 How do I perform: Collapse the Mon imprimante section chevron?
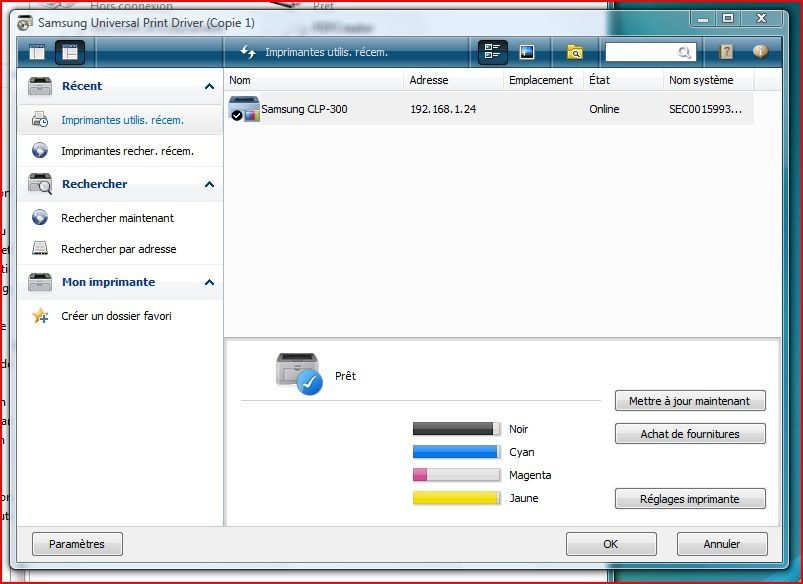tap(209, 282)
